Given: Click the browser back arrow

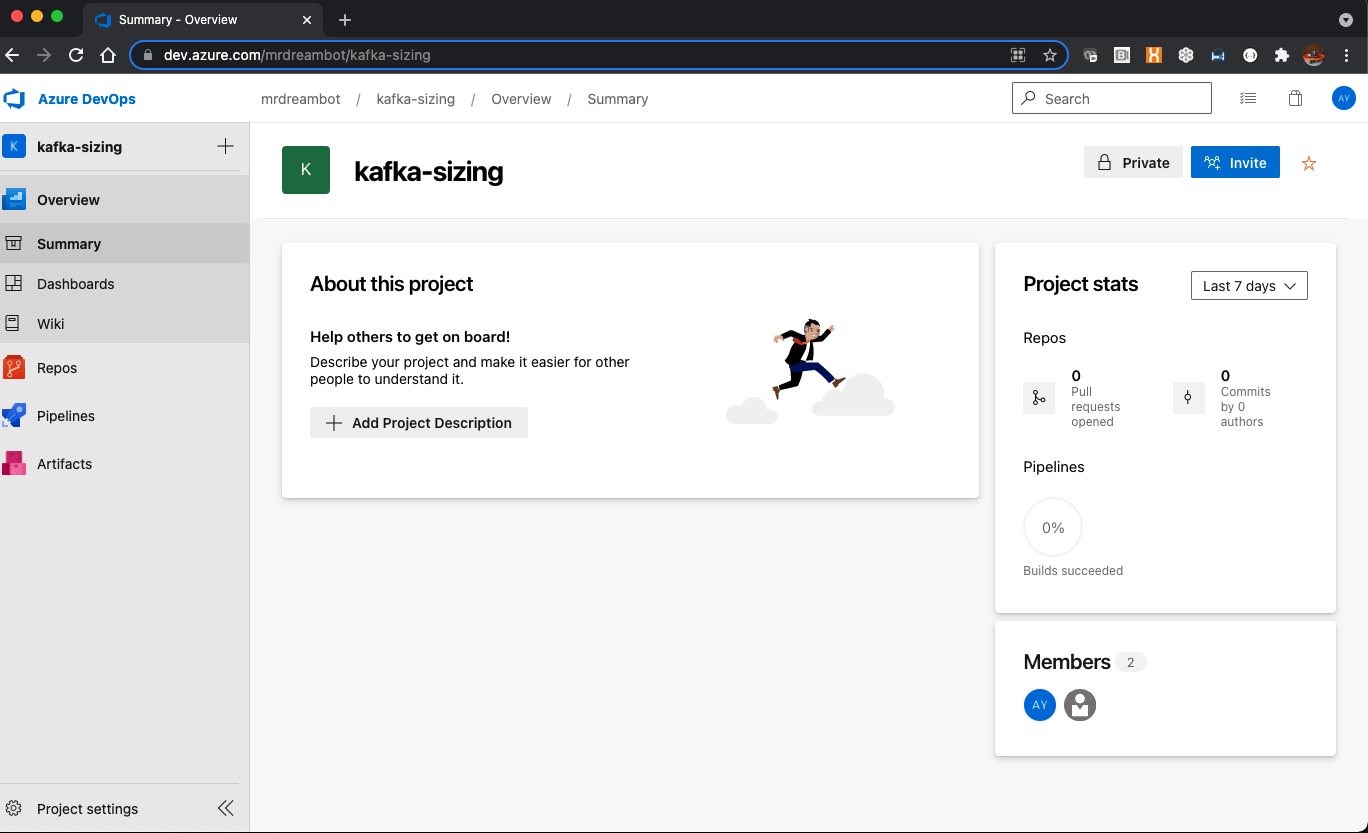Looking at the screenshot, I should pyautogui.click(x=12, y=55).
